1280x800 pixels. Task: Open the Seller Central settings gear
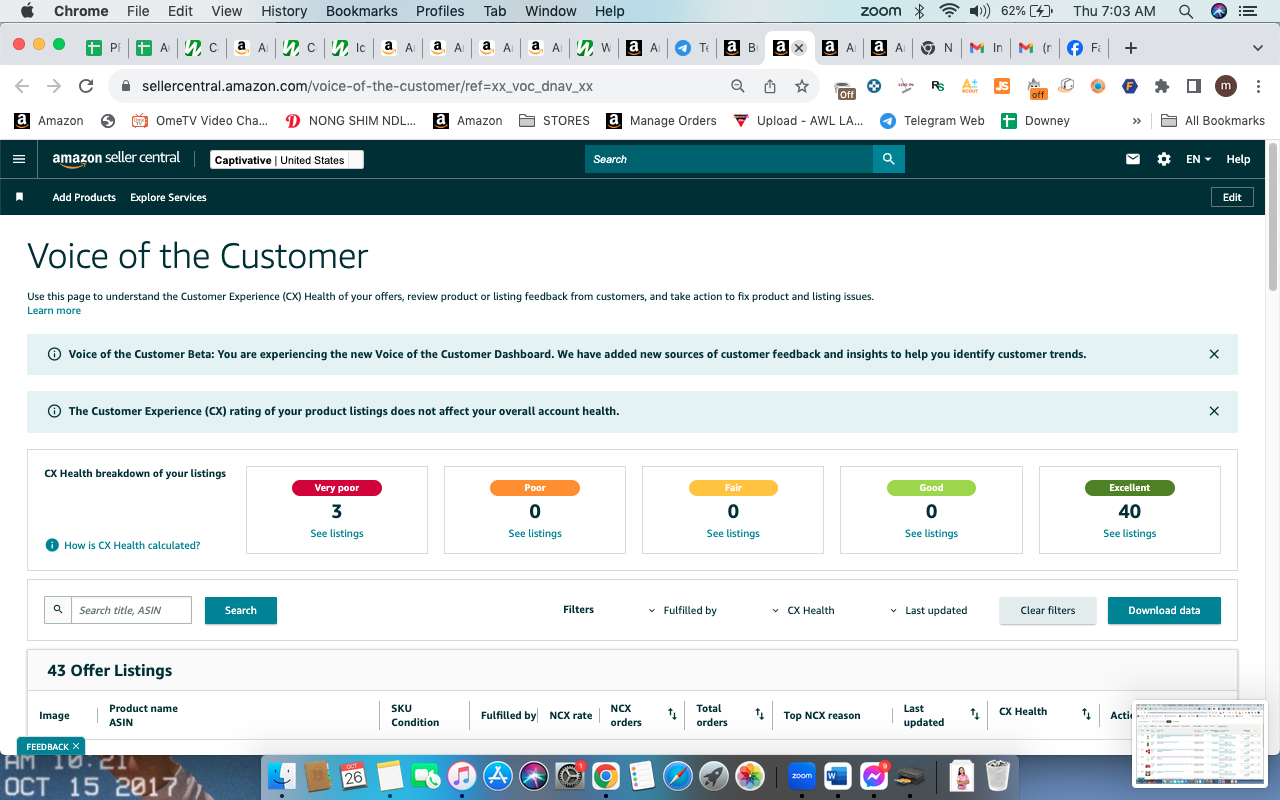tap(1164, 159)
